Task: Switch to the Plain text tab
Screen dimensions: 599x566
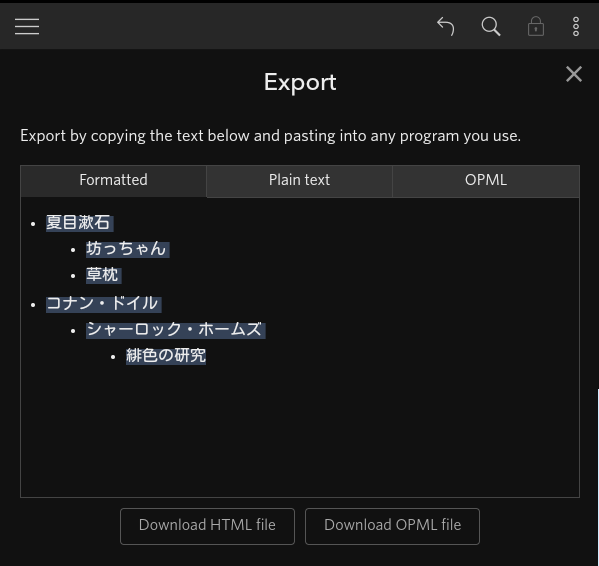Action: 300,181
